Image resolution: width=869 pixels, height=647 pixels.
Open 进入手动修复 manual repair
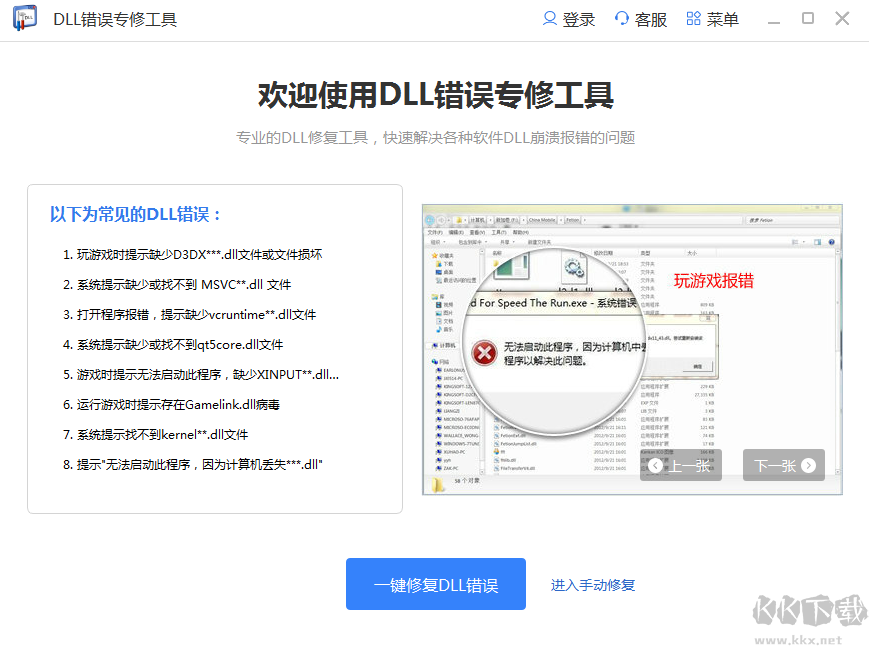593,584
